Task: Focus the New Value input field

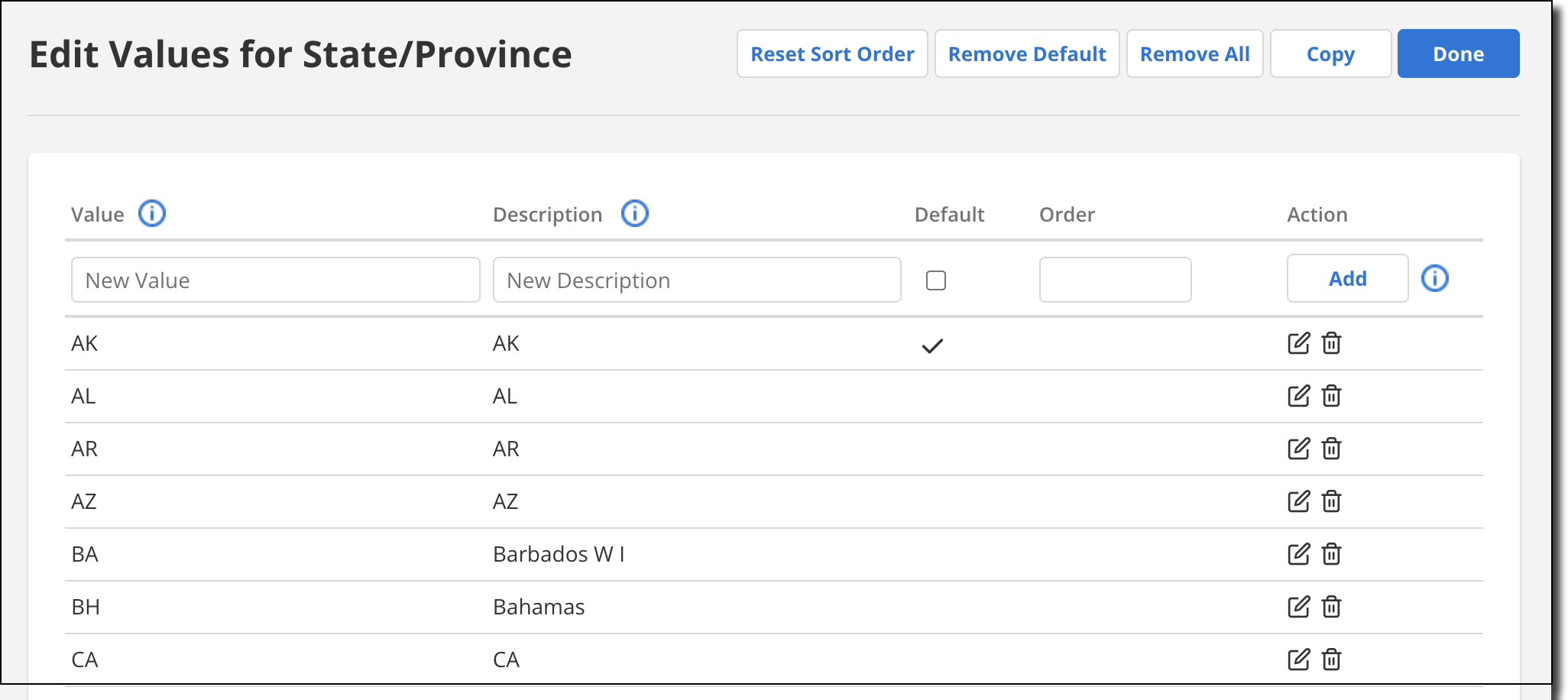Action: point(276,280)
